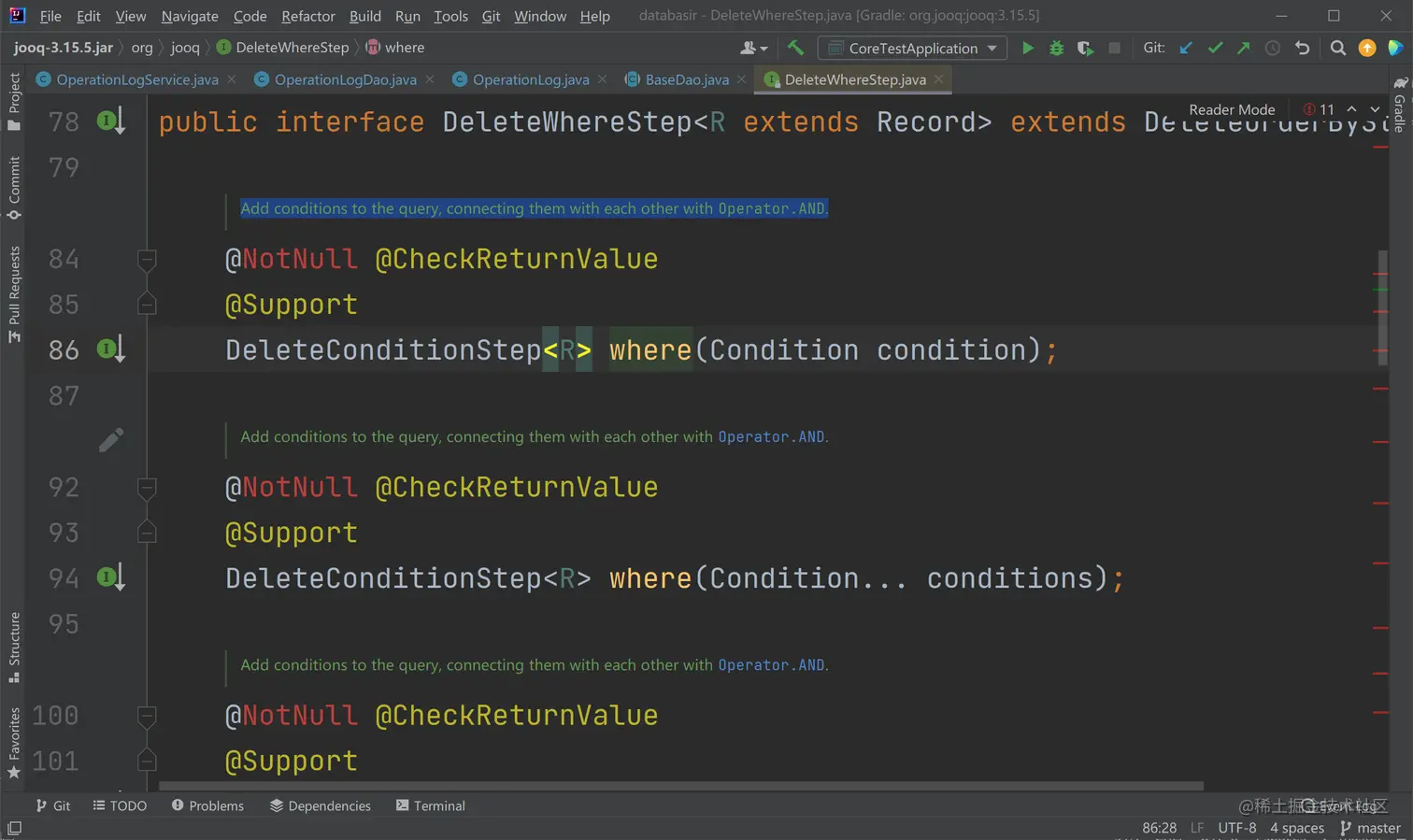Collapse the fold marker at line 101

[147, 761]
